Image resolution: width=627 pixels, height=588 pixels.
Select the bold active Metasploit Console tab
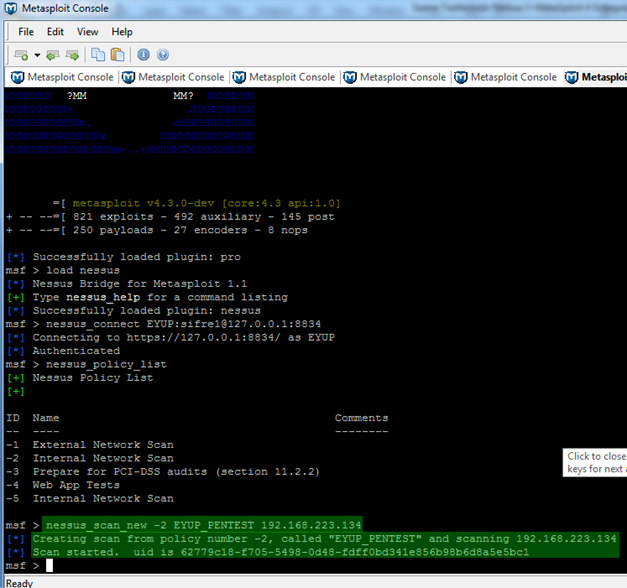pyautogui.click(x=595, y=77)
